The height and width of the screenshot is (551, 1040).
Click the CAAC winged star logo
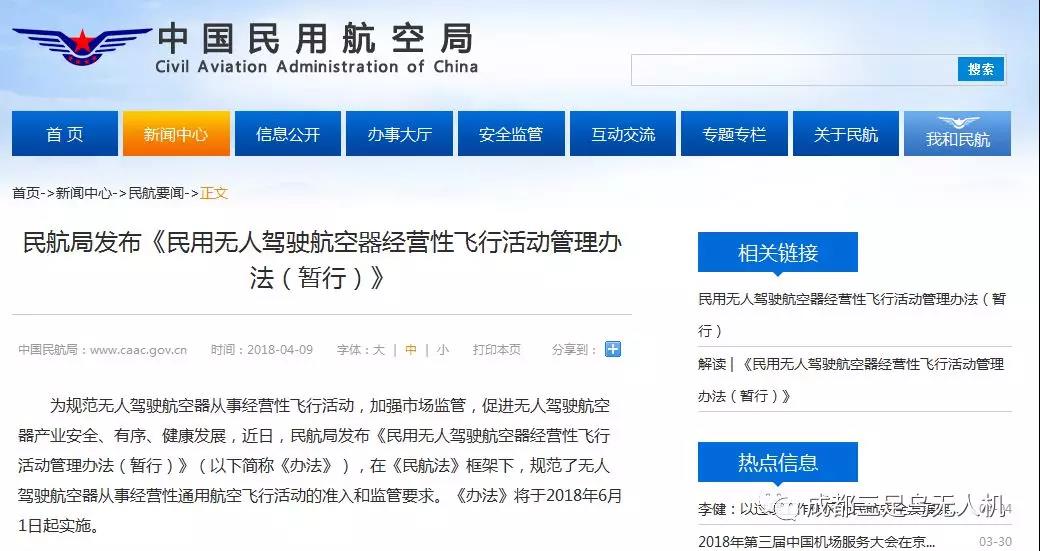tap(82, 45)
